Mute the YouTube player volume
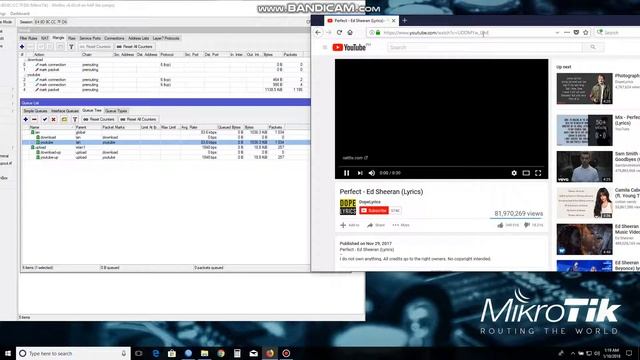Screen dimensions: 640x360 (x=372, y=173)
